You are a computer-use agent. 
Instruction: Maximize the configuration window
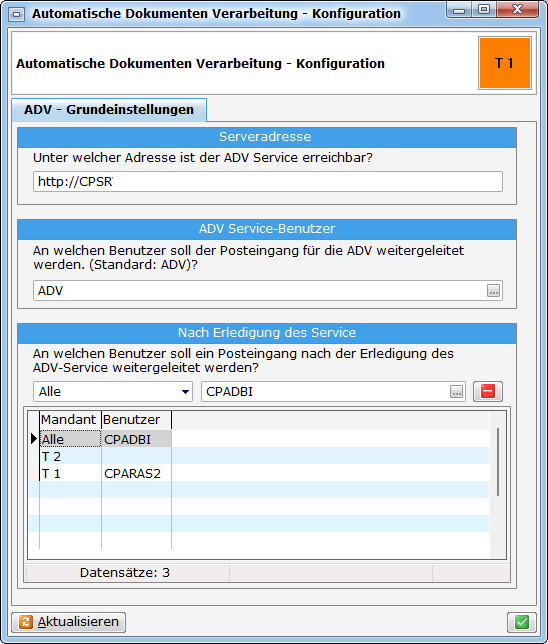coord(485,9)
